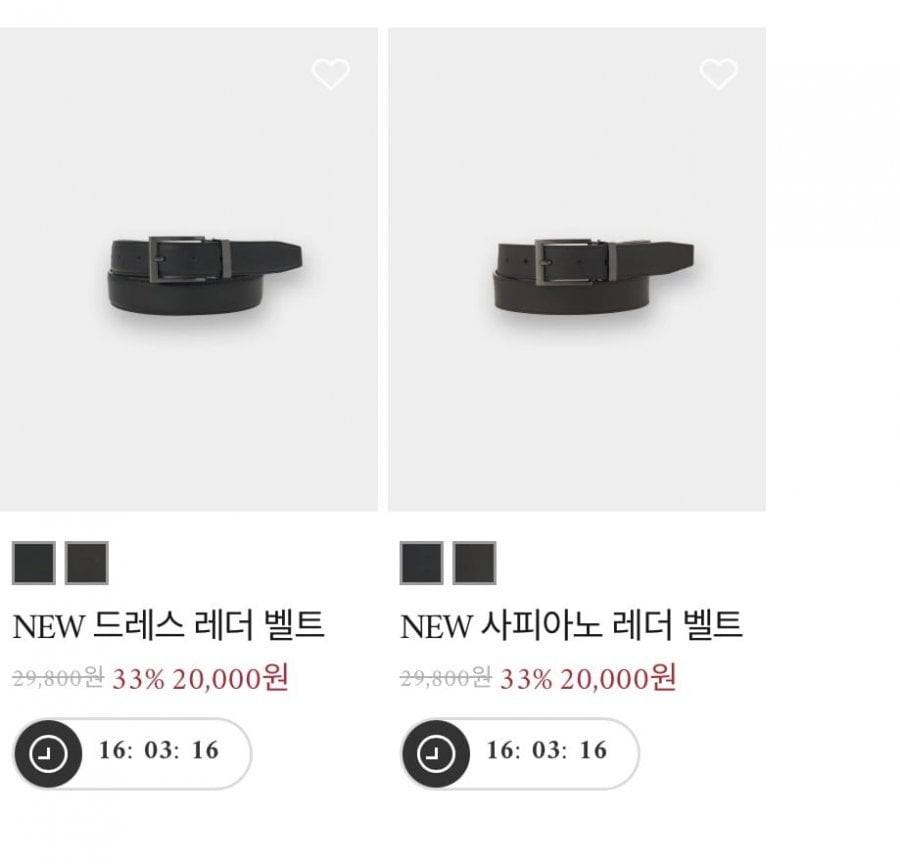Click struck-through 29,800원 price of 사피아노 레더 벨트
900x864 pixels.
(x=446, y=678)
